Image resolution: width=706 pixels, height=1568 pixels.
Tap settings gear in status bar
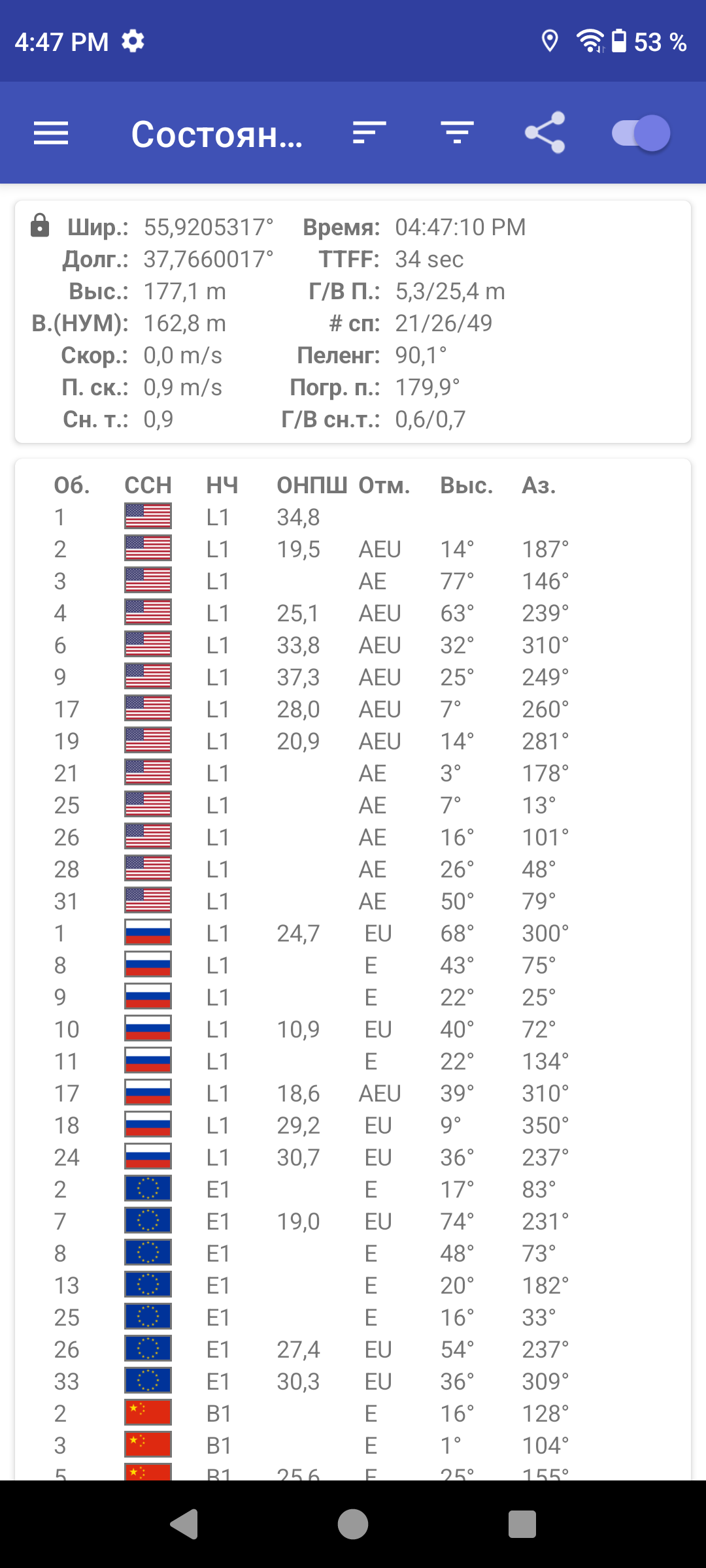133,42
